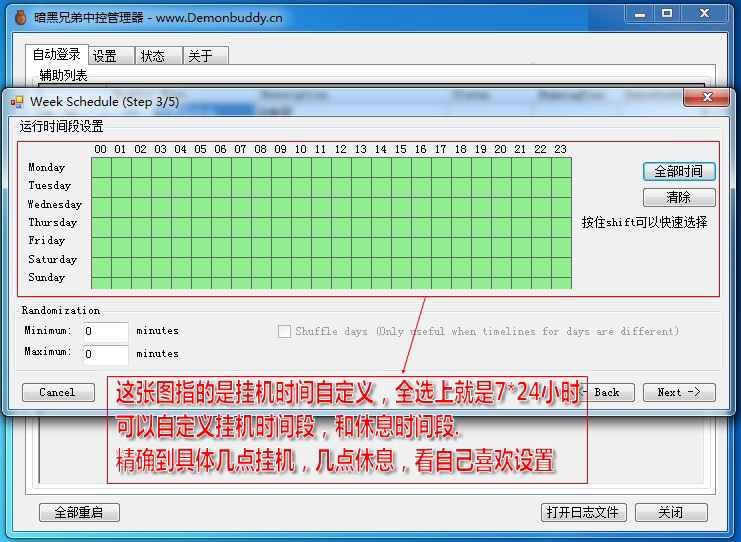Focus the Maximum minutes input field
This screenshot has height=542, width=741.
coord(105,354)
